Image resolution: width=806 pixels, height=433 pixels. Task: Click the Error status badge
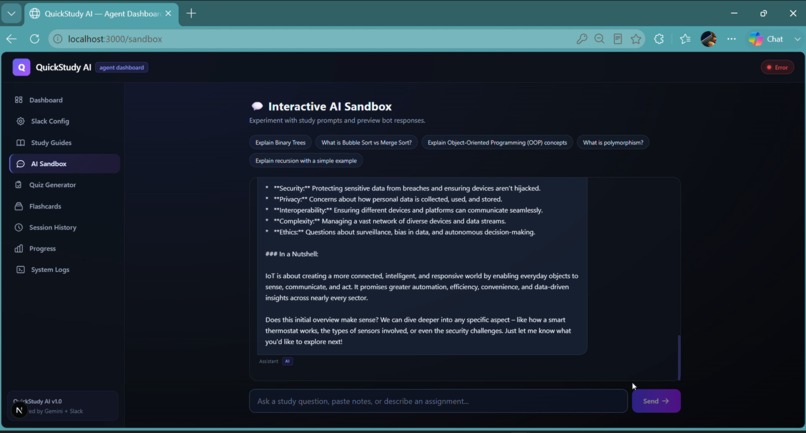[777, 67]
